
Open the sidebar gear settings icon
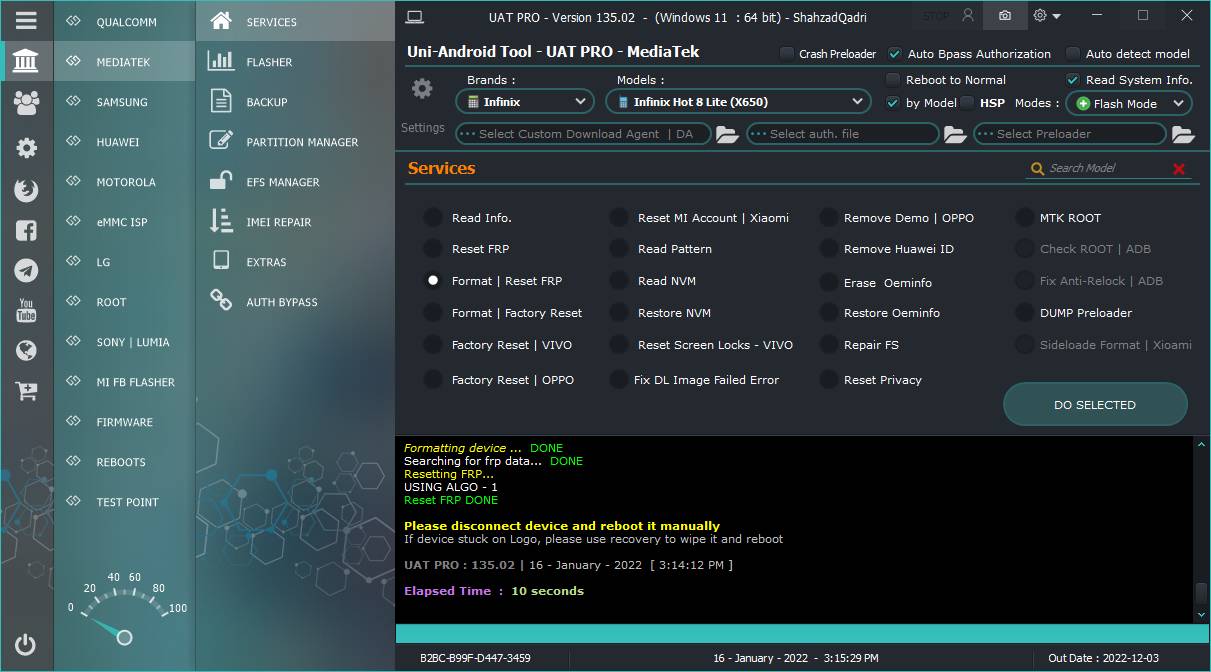(26, 148)
